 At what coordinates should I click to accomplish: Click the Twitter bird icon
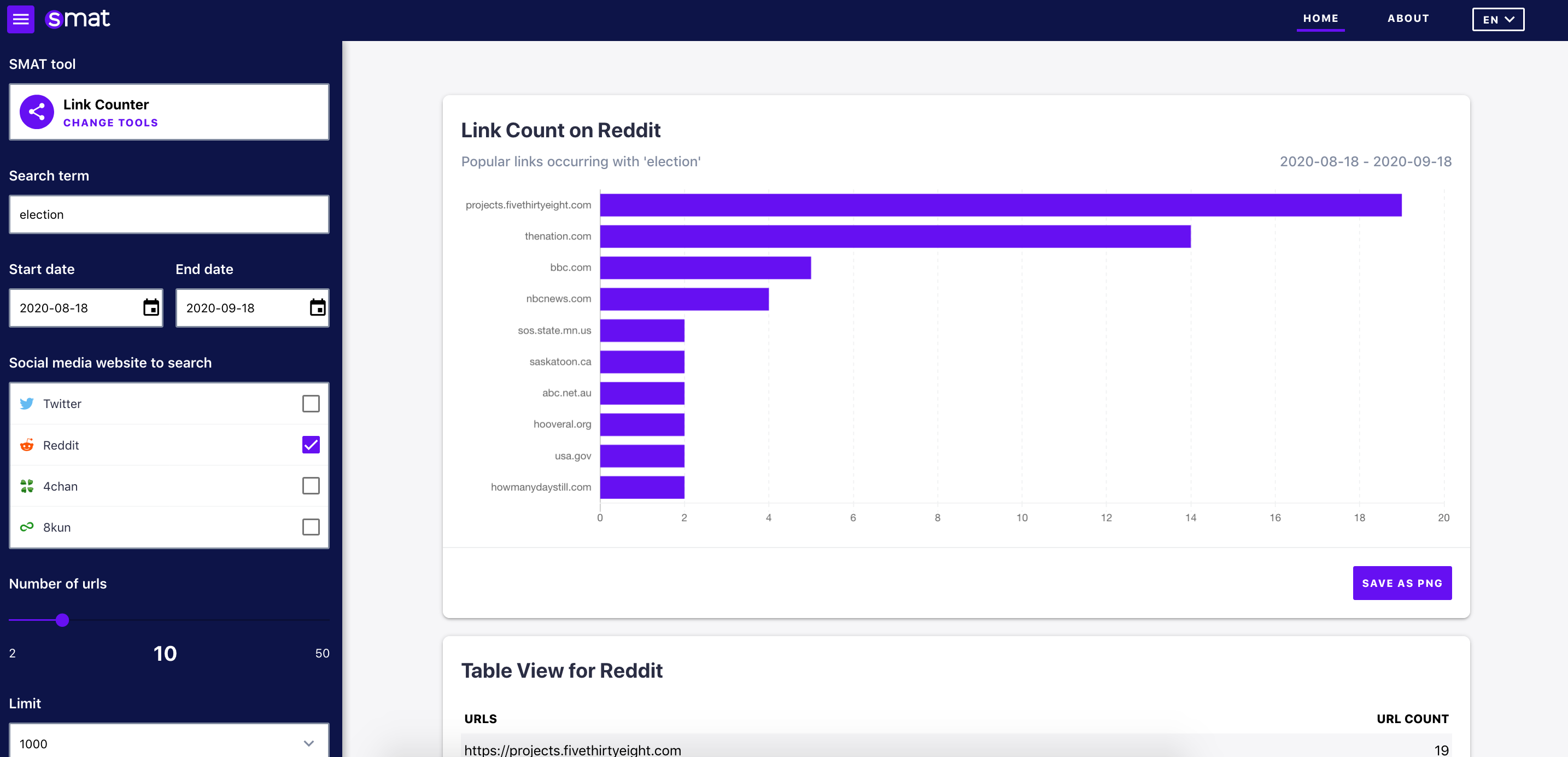27,404
